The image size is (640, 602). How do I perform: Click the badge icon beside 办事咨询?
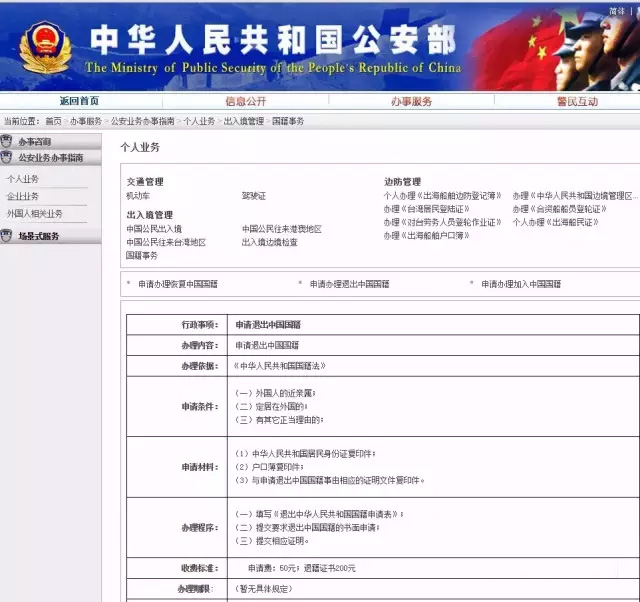click(x=8, y=143)
